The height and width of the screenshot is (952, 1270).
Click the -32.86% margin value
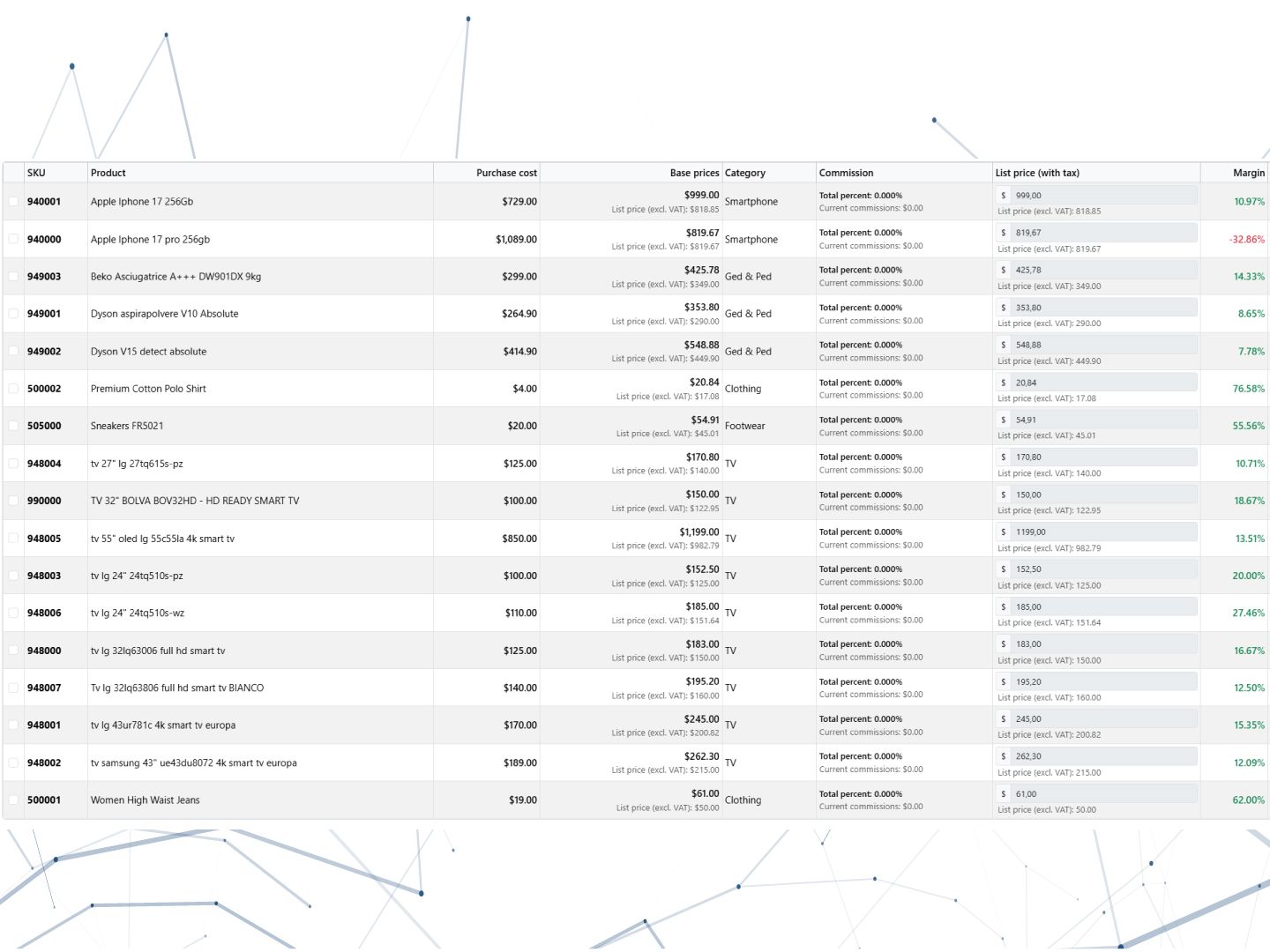(x=1247, y=240)
